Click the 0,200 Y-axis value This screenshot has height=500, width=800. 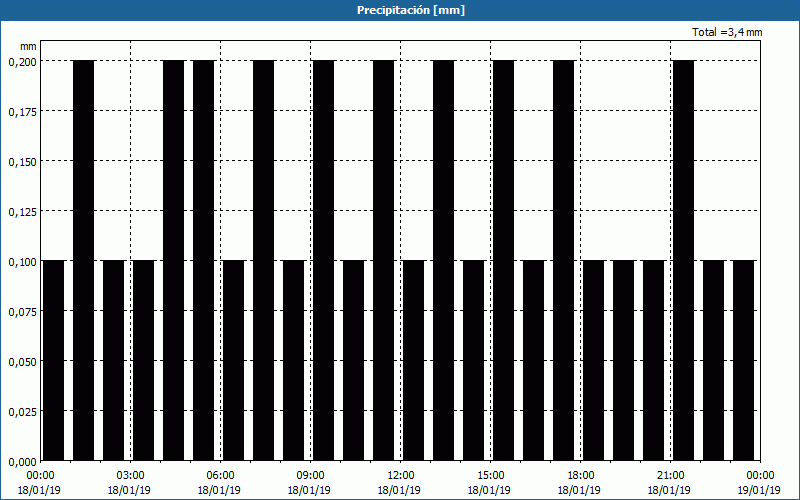pos(23,61)
